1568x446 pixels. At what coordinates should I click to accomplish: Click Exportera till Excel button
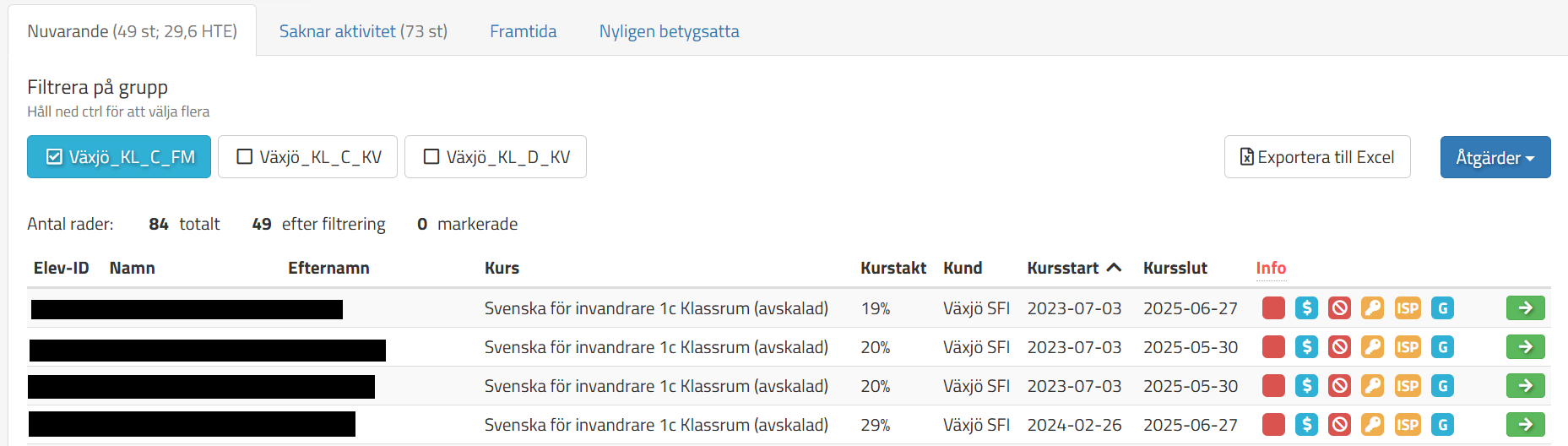[1317, 157]
